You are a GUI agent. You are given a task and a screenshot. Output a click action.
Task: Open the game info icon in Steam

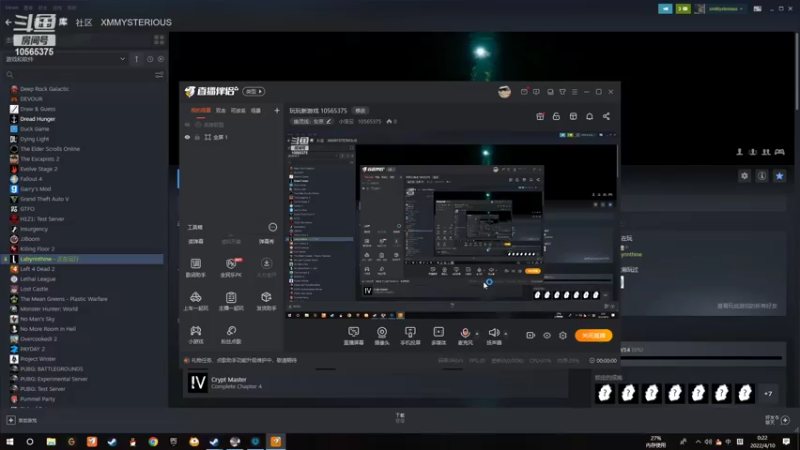coord(762,176)
